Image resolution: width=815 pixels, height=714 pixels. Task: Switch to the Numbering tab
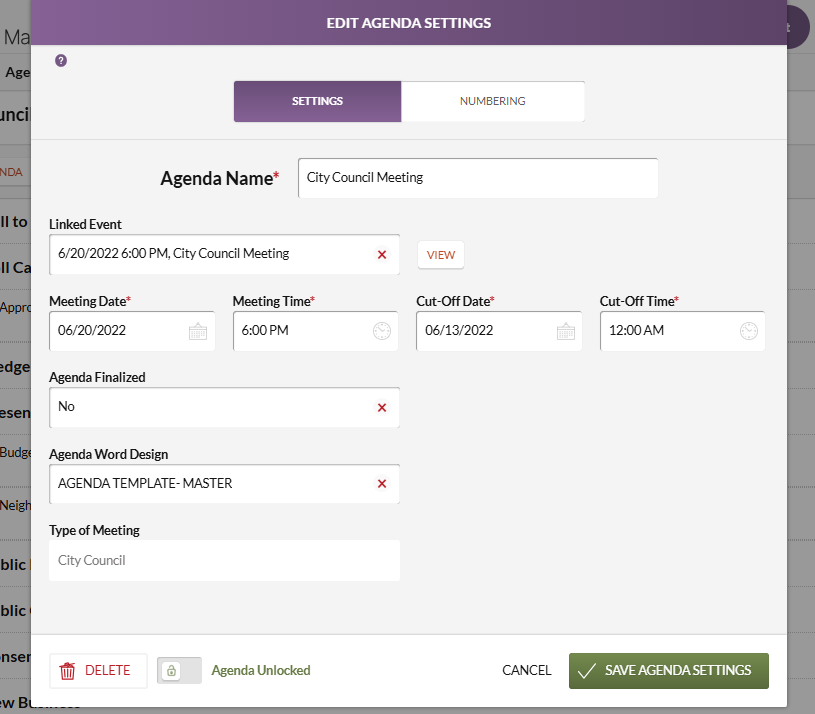click(493, 101)
